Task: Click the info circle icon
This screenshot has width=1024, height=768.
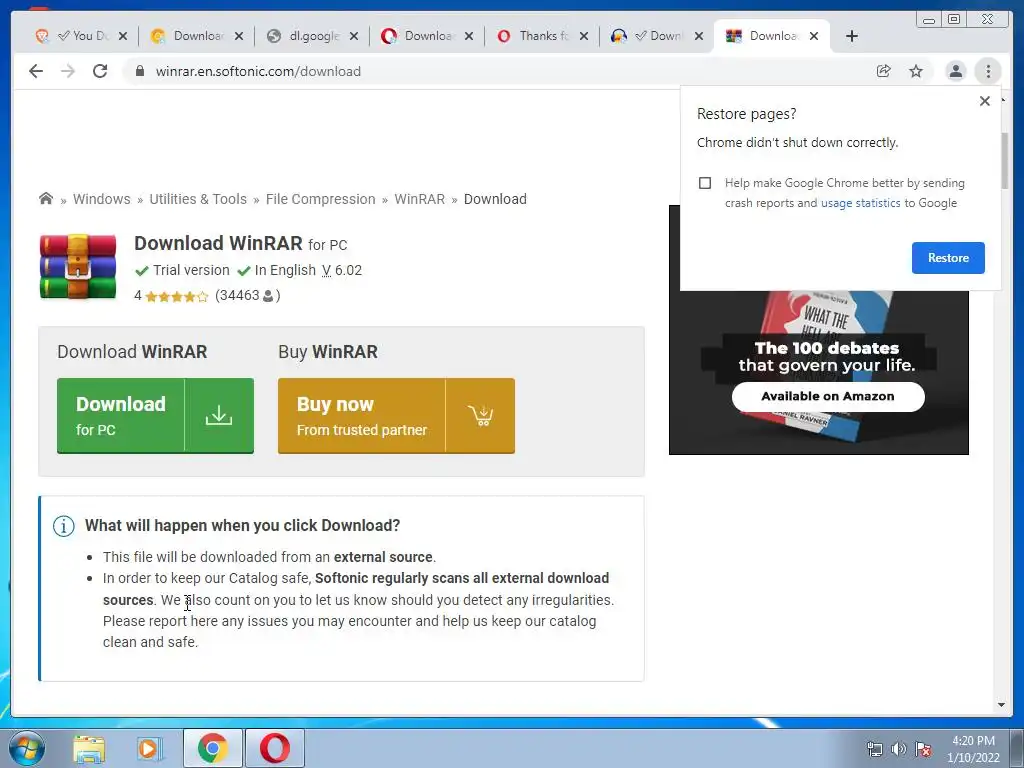Action: [63, 526]
